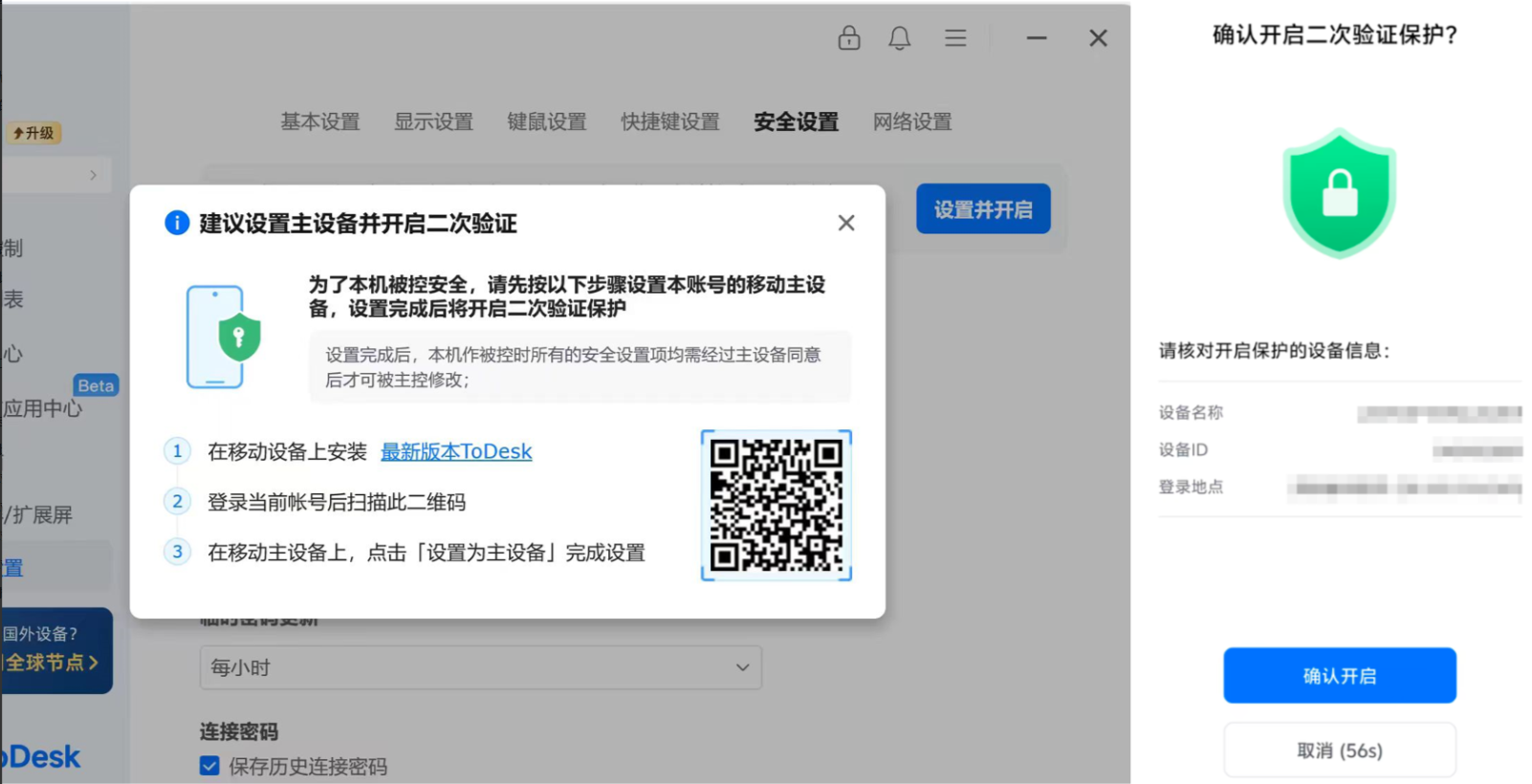Switch to 网络设置 tab
The height and width of the screenshot is (784, 1532).
coord(911,121)
